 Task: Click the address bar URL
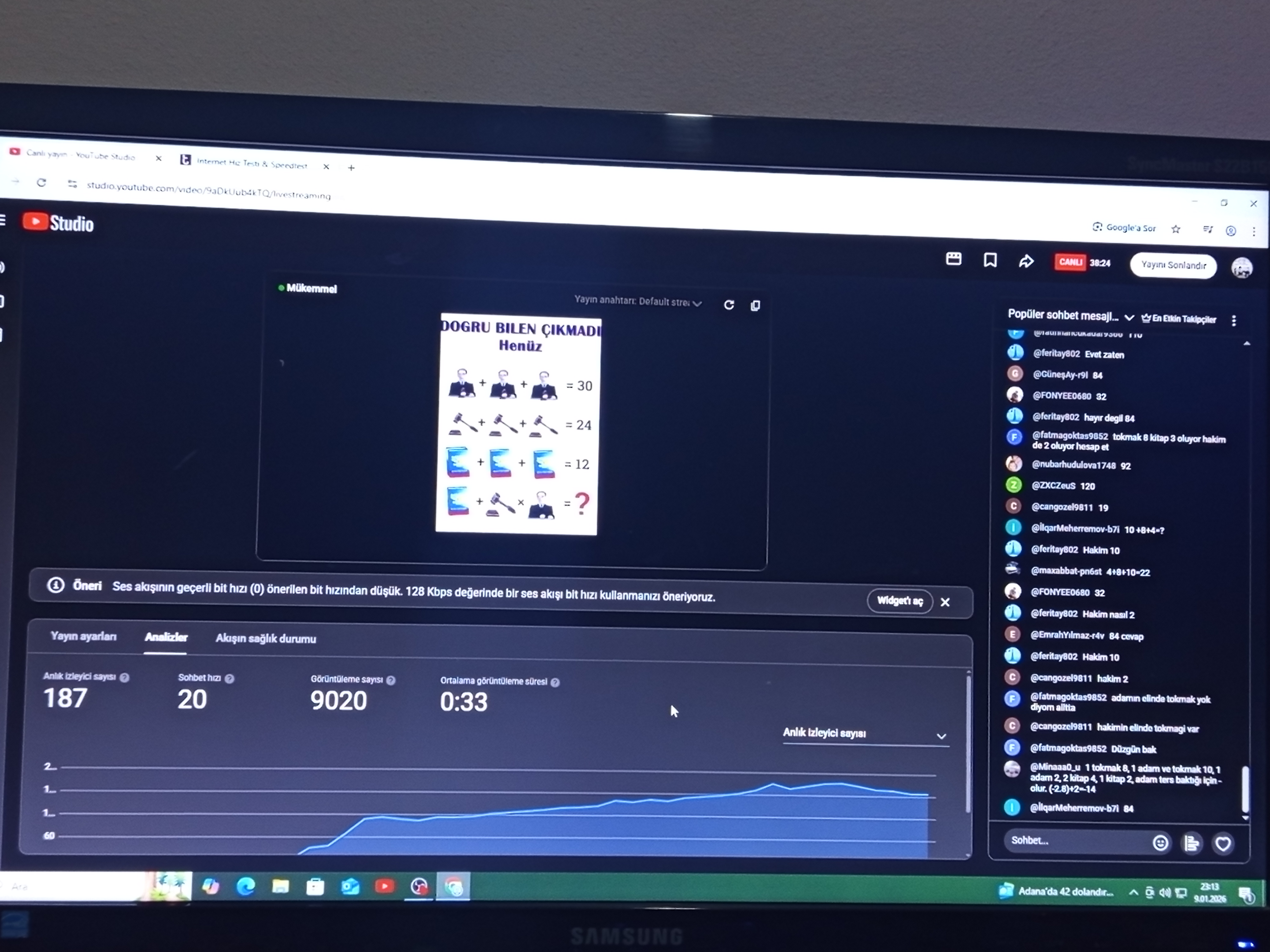coord(208,190)
